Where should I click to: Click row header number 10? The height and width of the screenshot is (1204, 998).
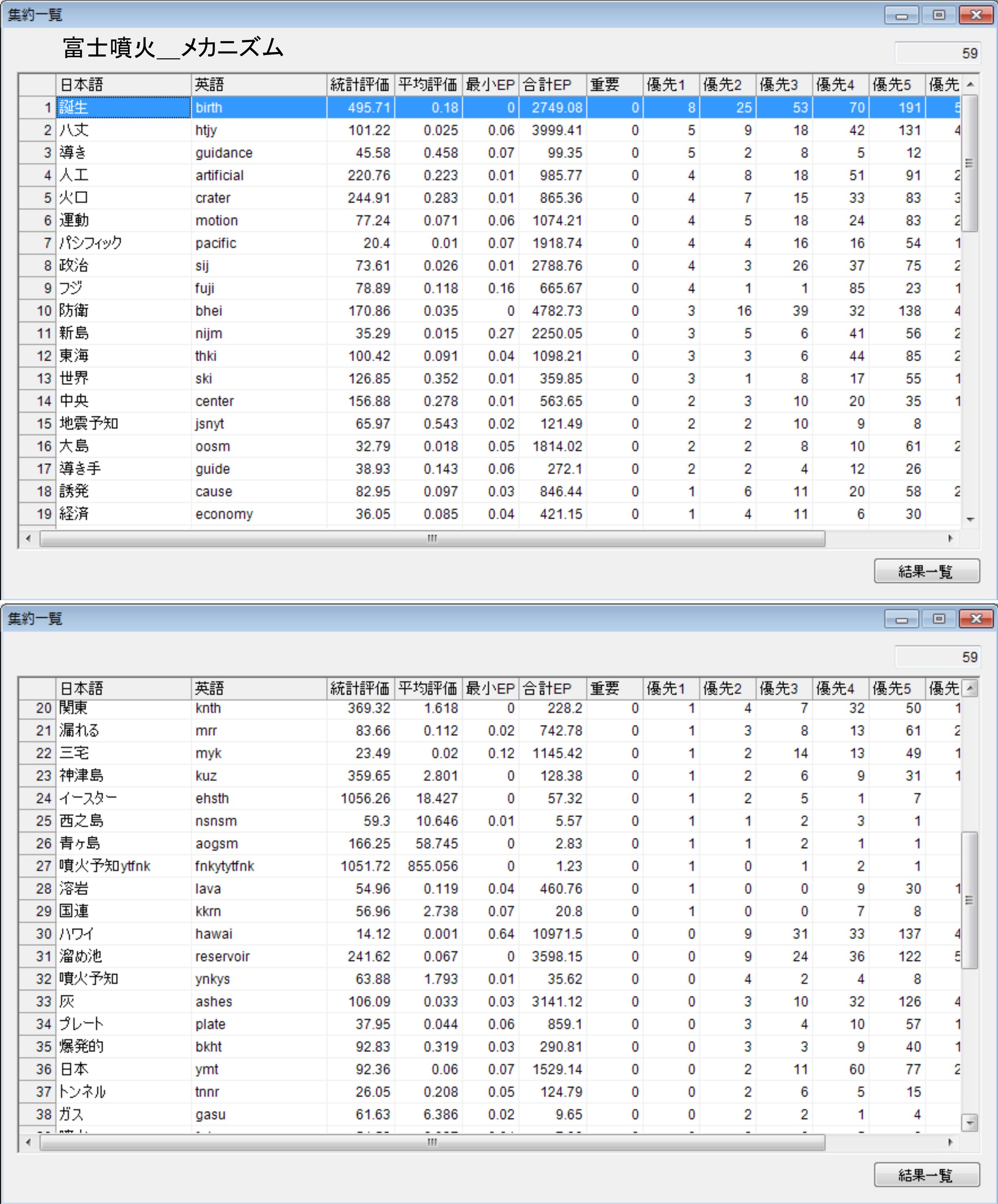click(38, 311)
